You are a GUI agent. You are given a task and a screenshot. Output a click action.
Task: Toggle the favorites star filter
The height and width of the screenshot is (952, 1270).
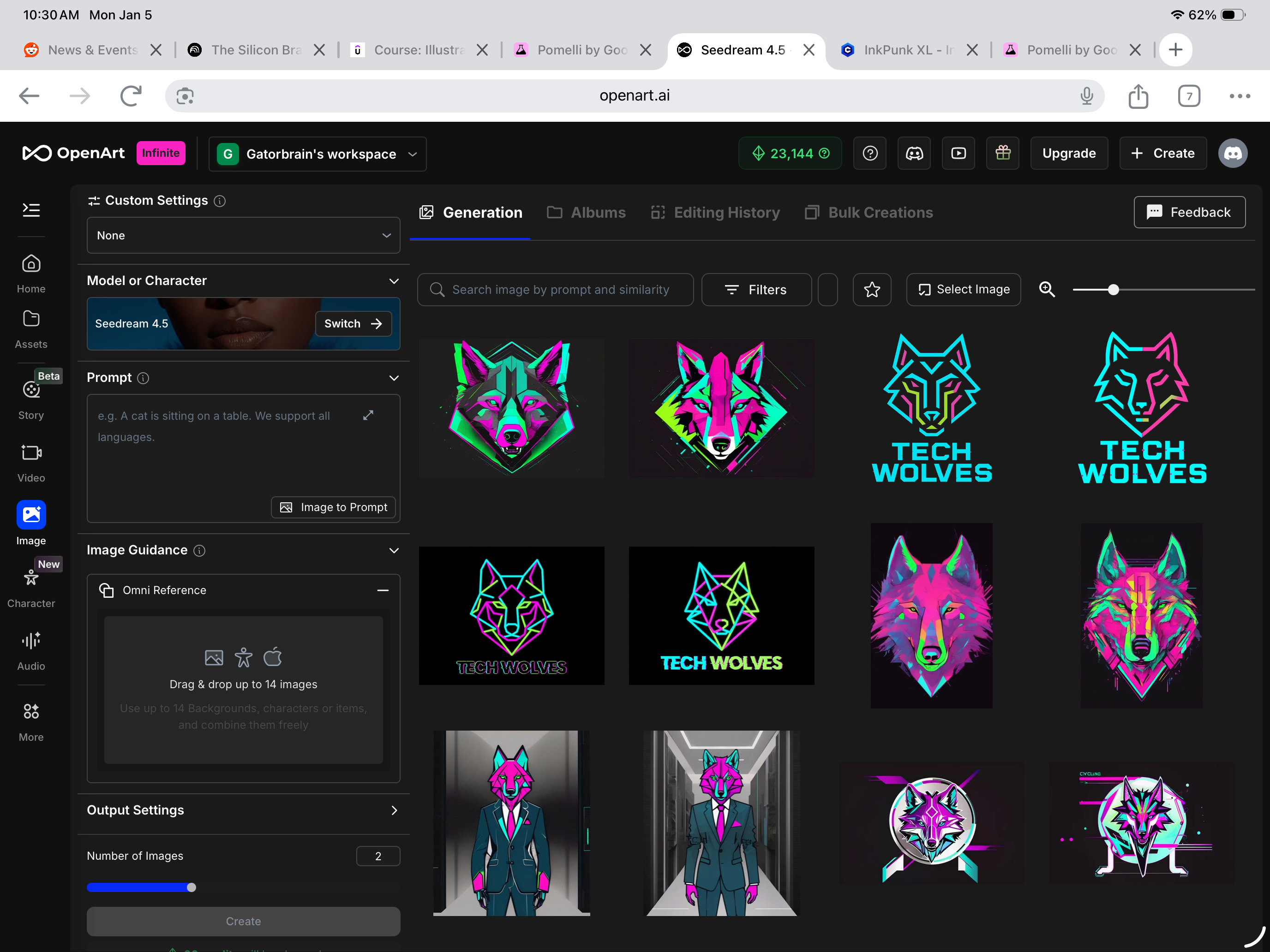872,290
